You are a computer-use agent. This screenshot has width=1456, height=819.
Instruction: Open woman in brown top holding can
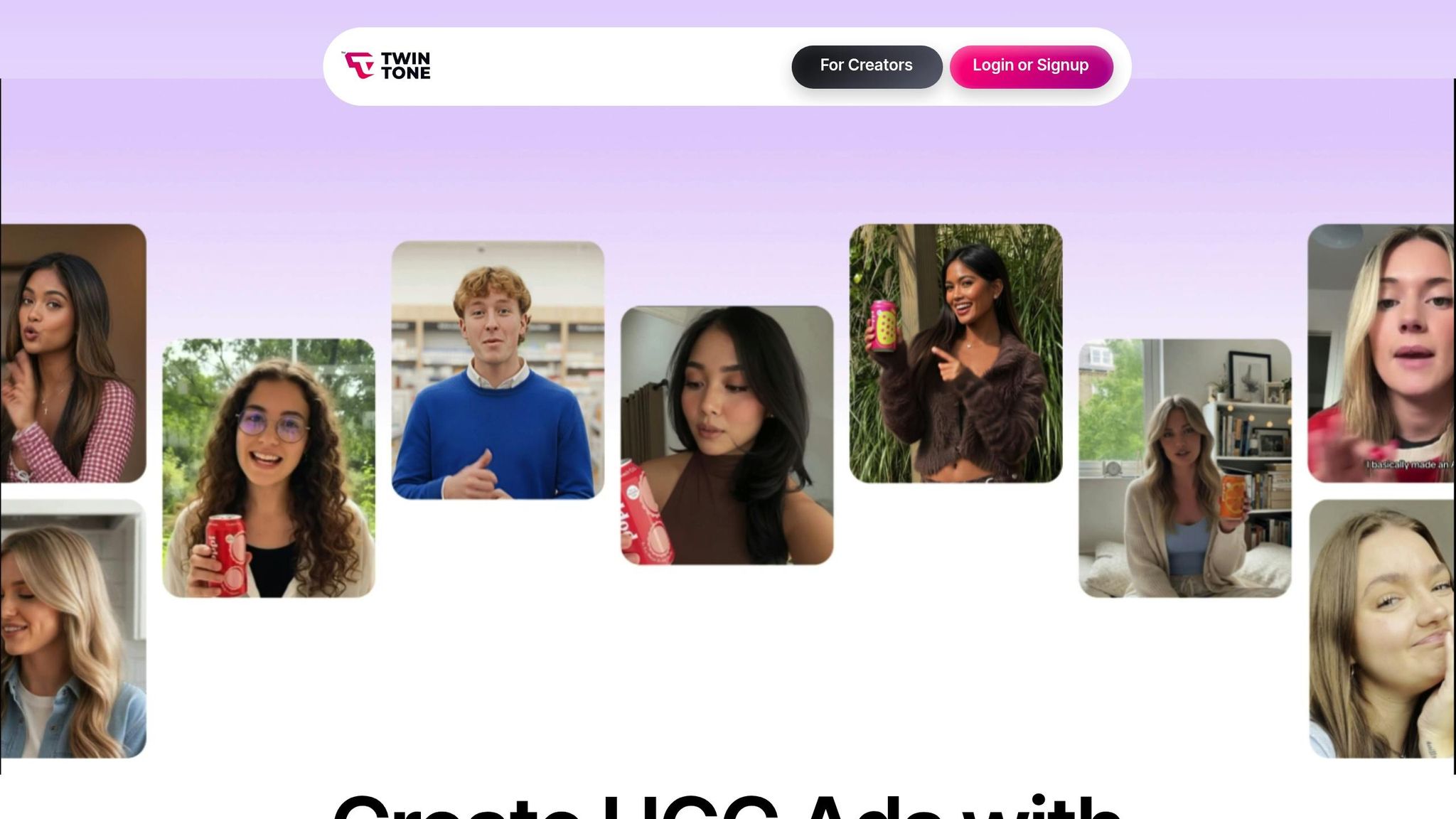727,435
